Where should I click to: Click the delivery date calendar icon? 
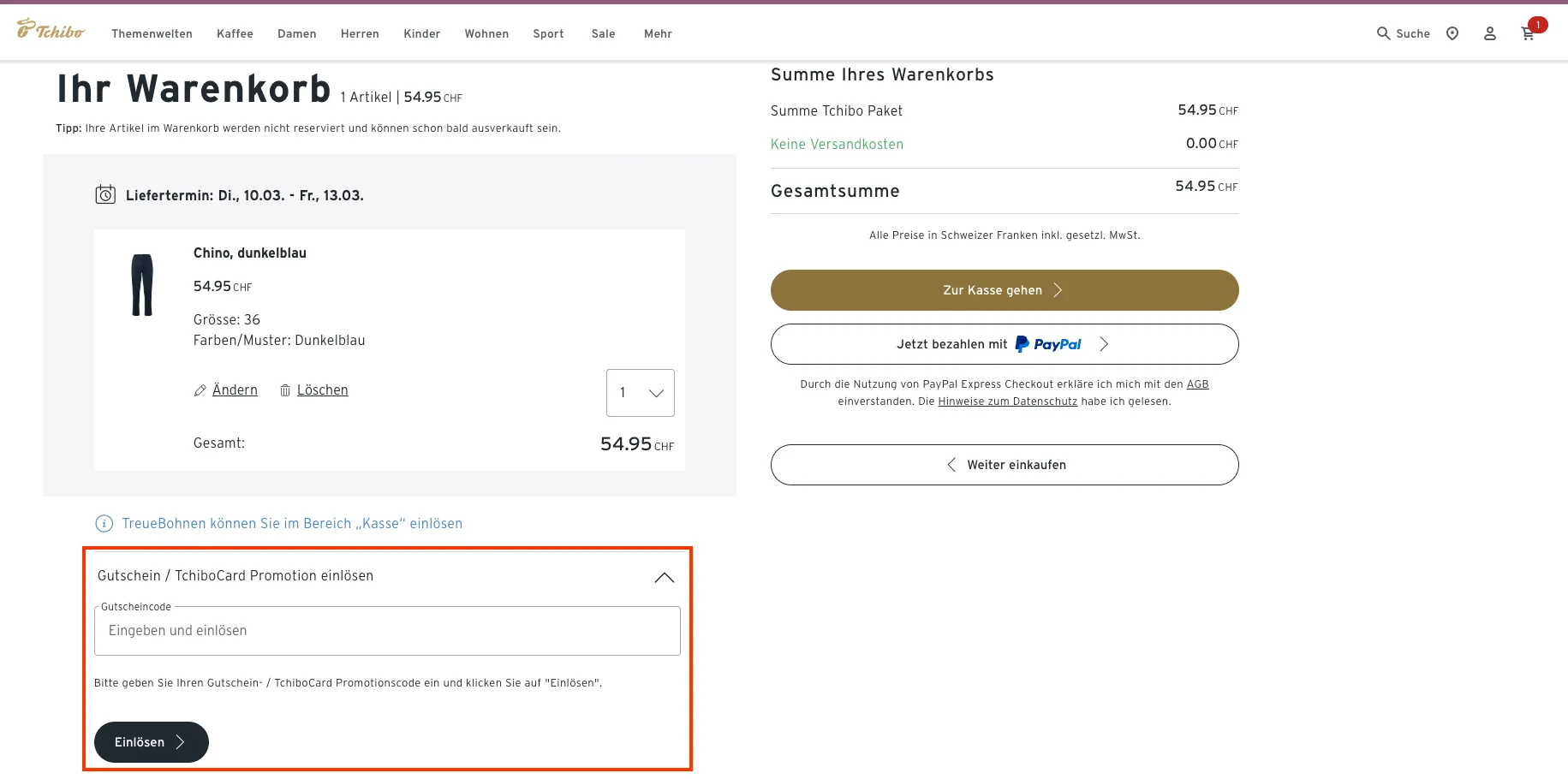(x=106, y=194)
